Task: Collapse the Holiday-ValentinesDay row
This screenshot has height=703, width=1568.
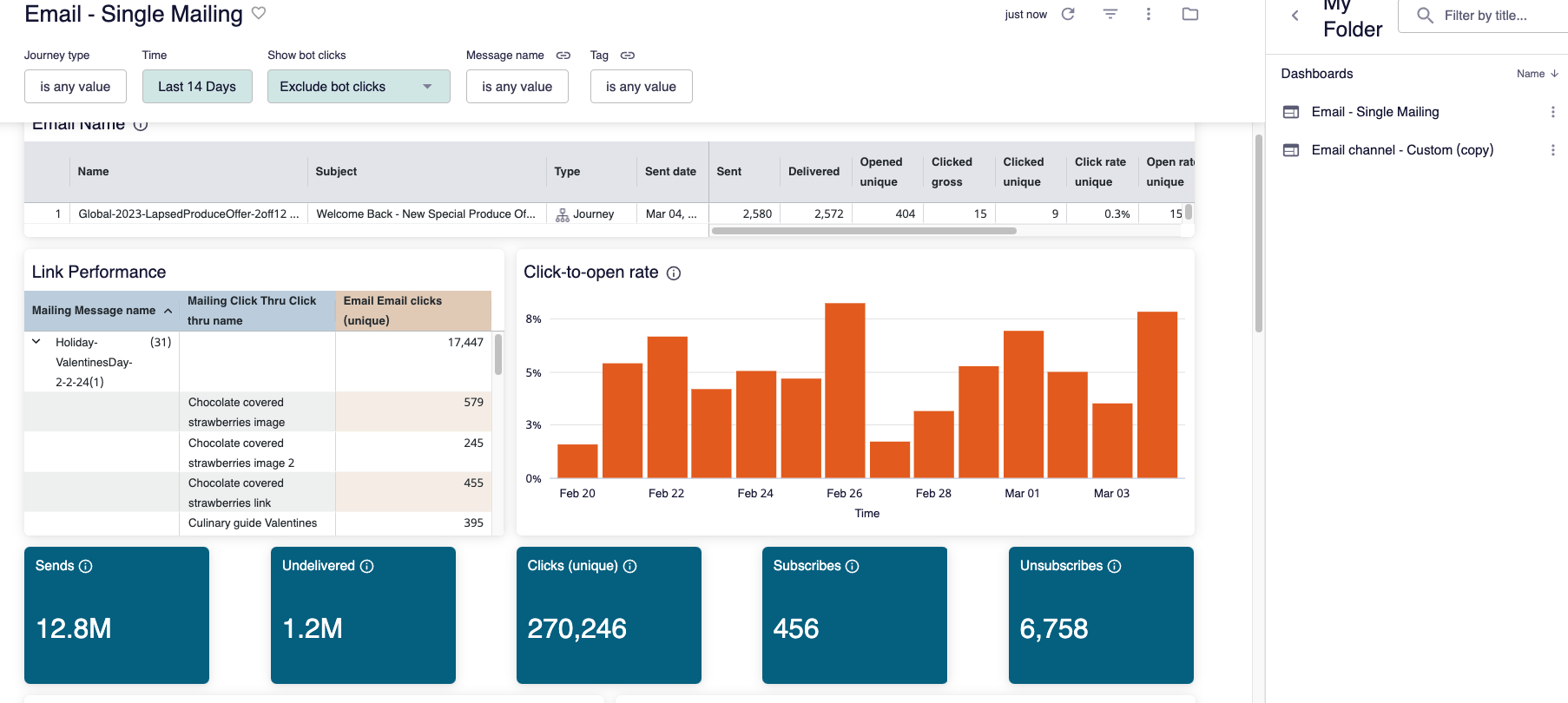Action: point(36,342)
